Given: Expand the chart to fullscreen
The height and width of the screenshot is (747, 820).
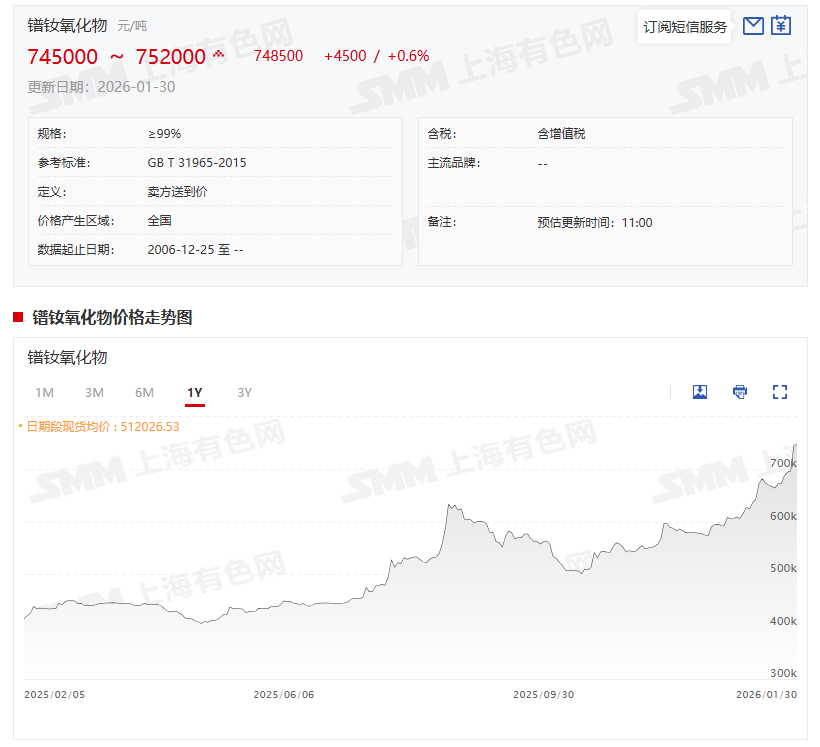Looking at the screenshot, I should pos(780,392).
